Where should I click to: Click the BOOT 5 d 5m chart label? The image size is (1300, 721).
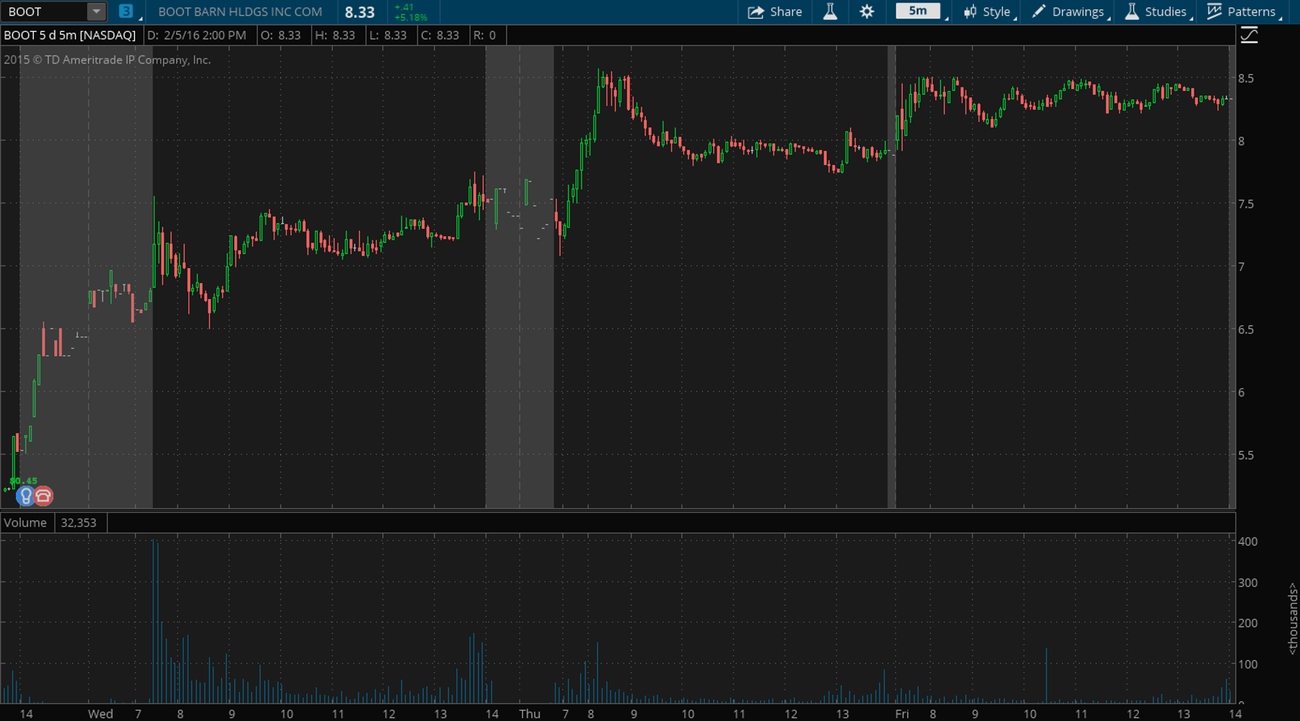(70, 35)
